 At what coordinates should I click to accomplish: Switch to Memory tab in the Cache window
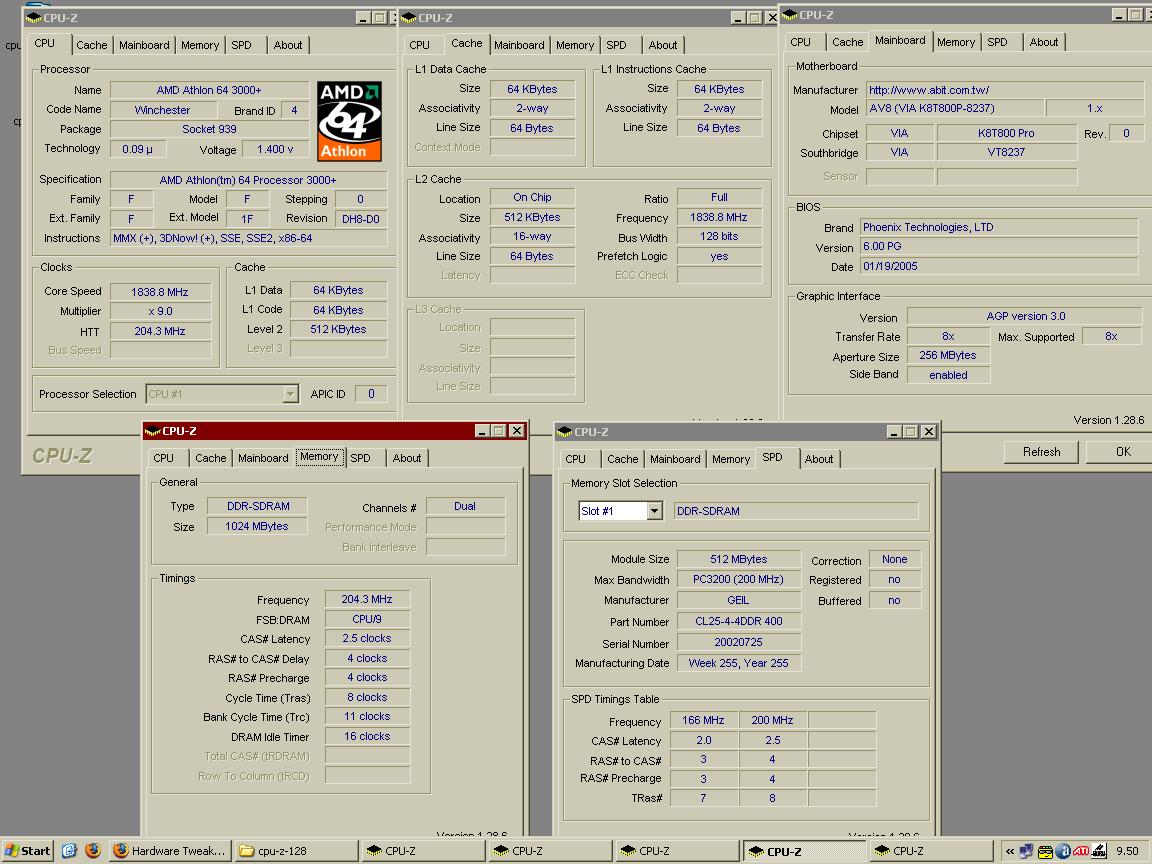575,45
